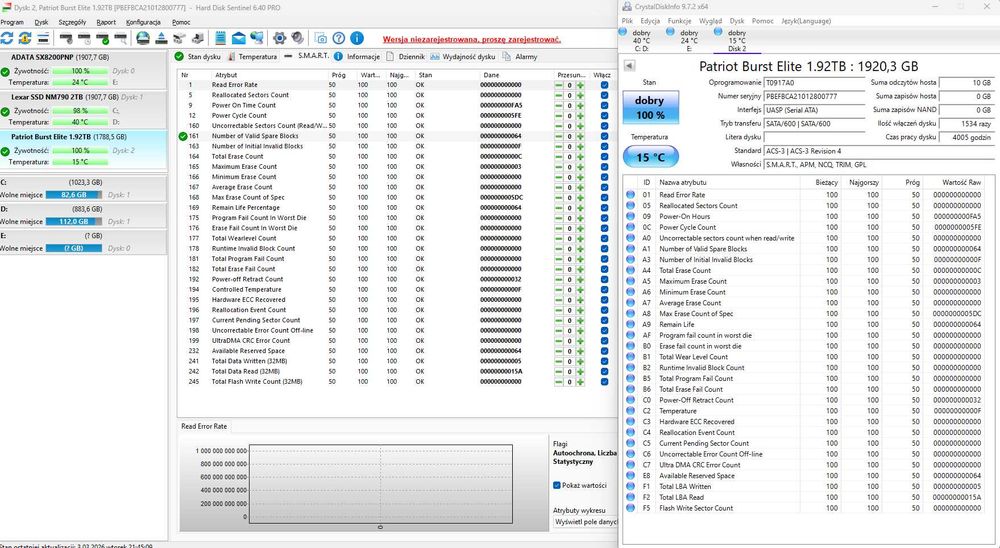1000x548 pixels.
Task: Open settings via the gear icon
Action: click(x=279, y=38)
